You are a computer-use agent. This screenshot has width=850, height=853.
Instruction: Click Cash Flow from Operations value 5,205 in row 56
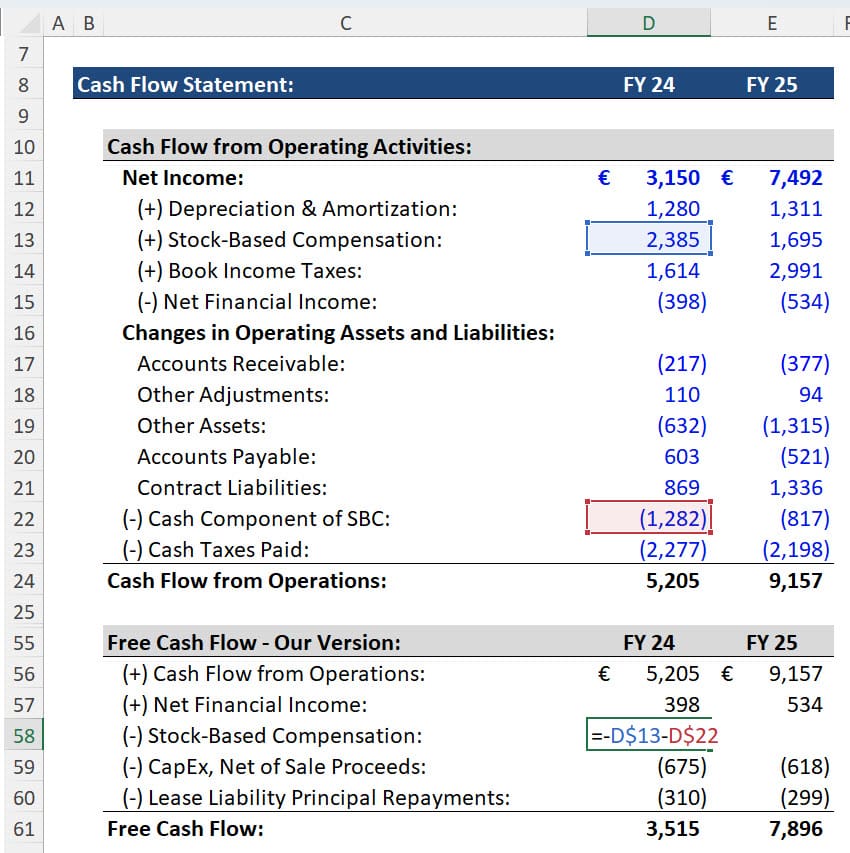(673, 674)
